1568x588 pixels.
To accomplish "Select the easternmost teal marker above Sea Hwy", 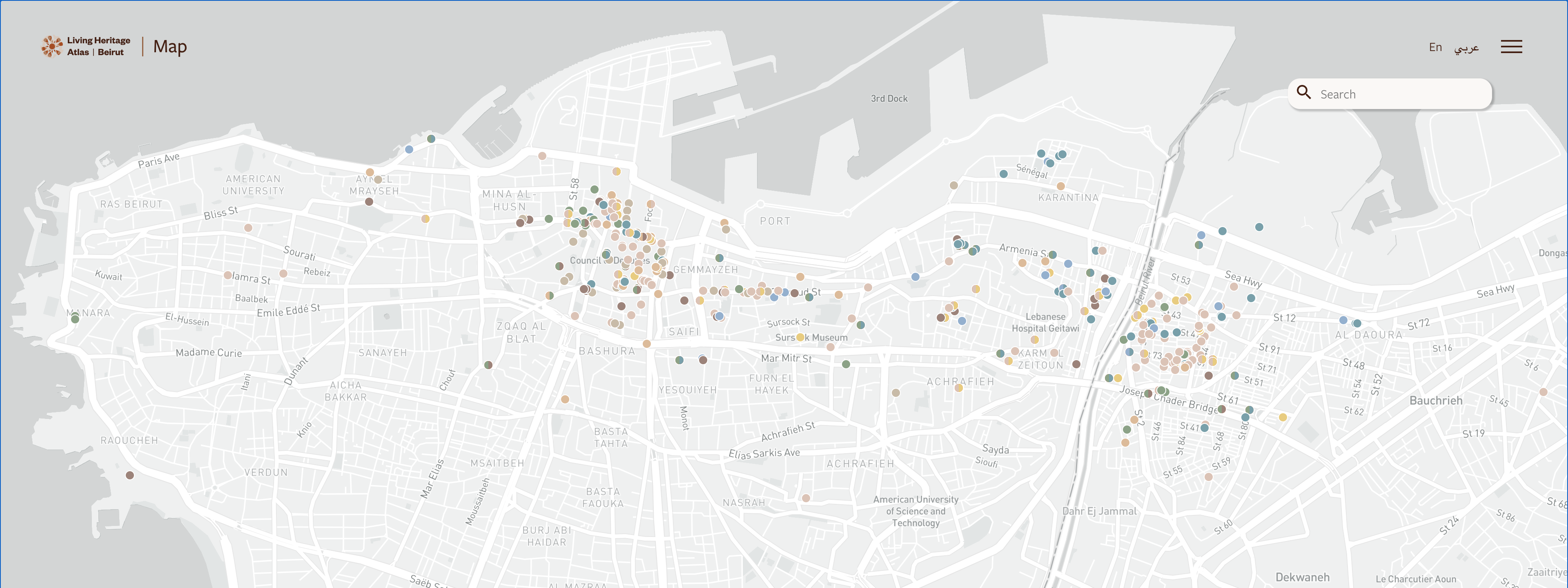I will coord(1259,227).
